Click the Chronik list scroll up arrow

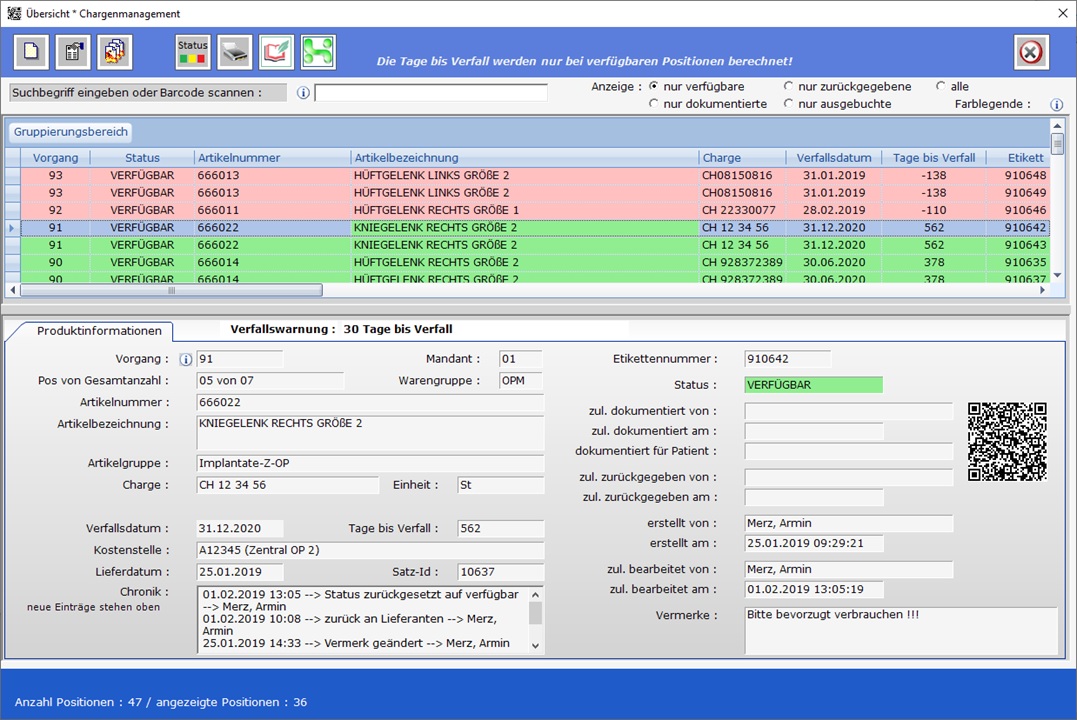click(536, 595)
